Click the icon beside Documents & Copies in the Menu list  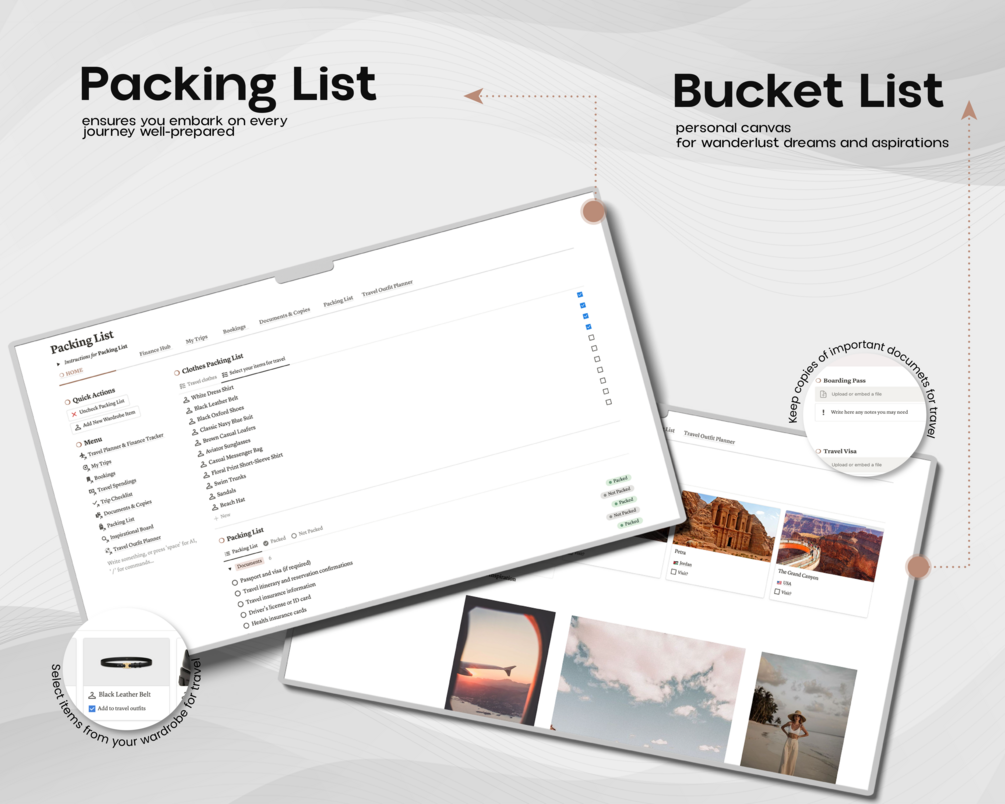click(x=99, y=515)
